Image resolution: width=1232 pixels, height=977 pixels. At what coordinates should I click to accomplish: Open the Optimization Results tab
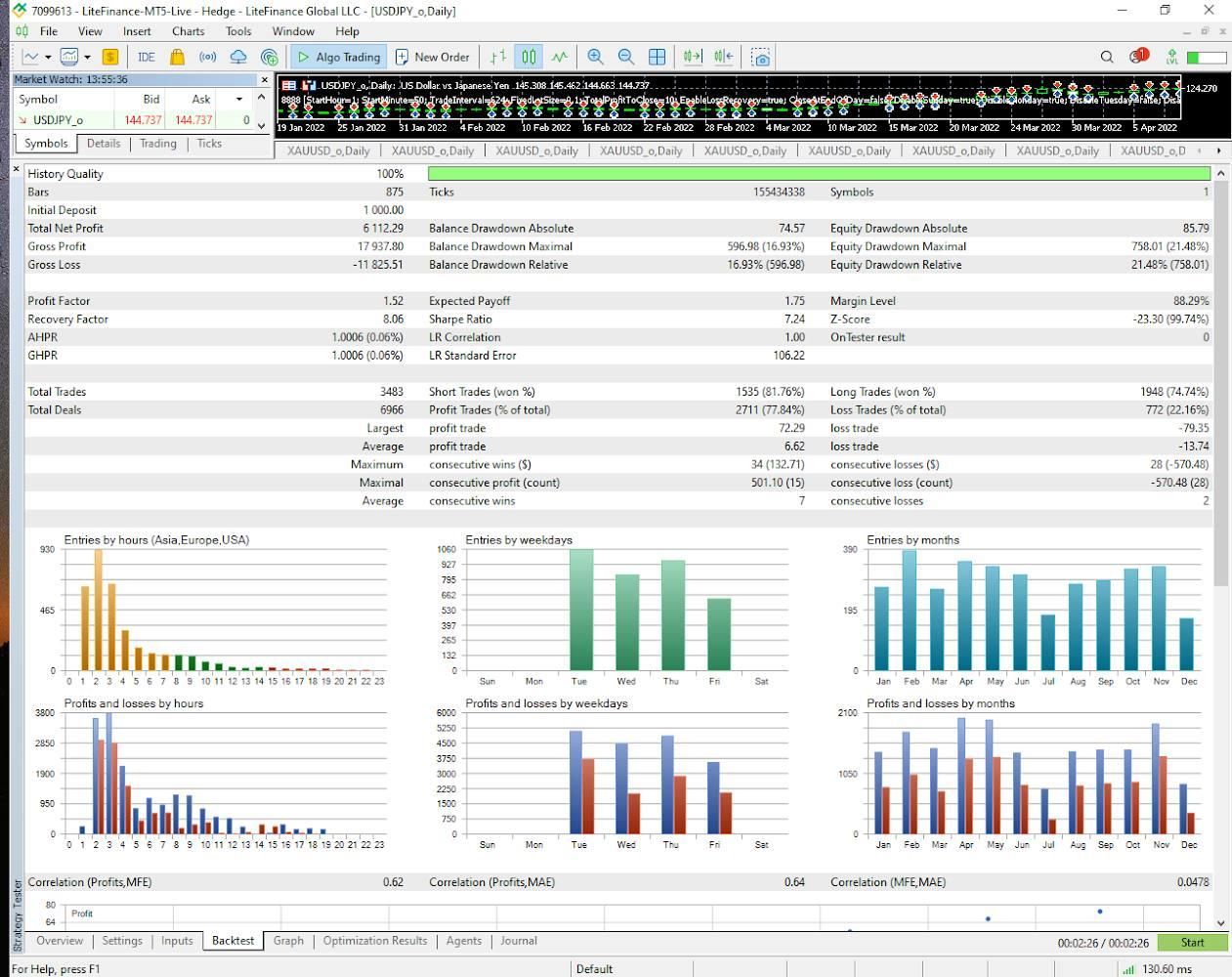pyautogui.click(x=375, y=941)
